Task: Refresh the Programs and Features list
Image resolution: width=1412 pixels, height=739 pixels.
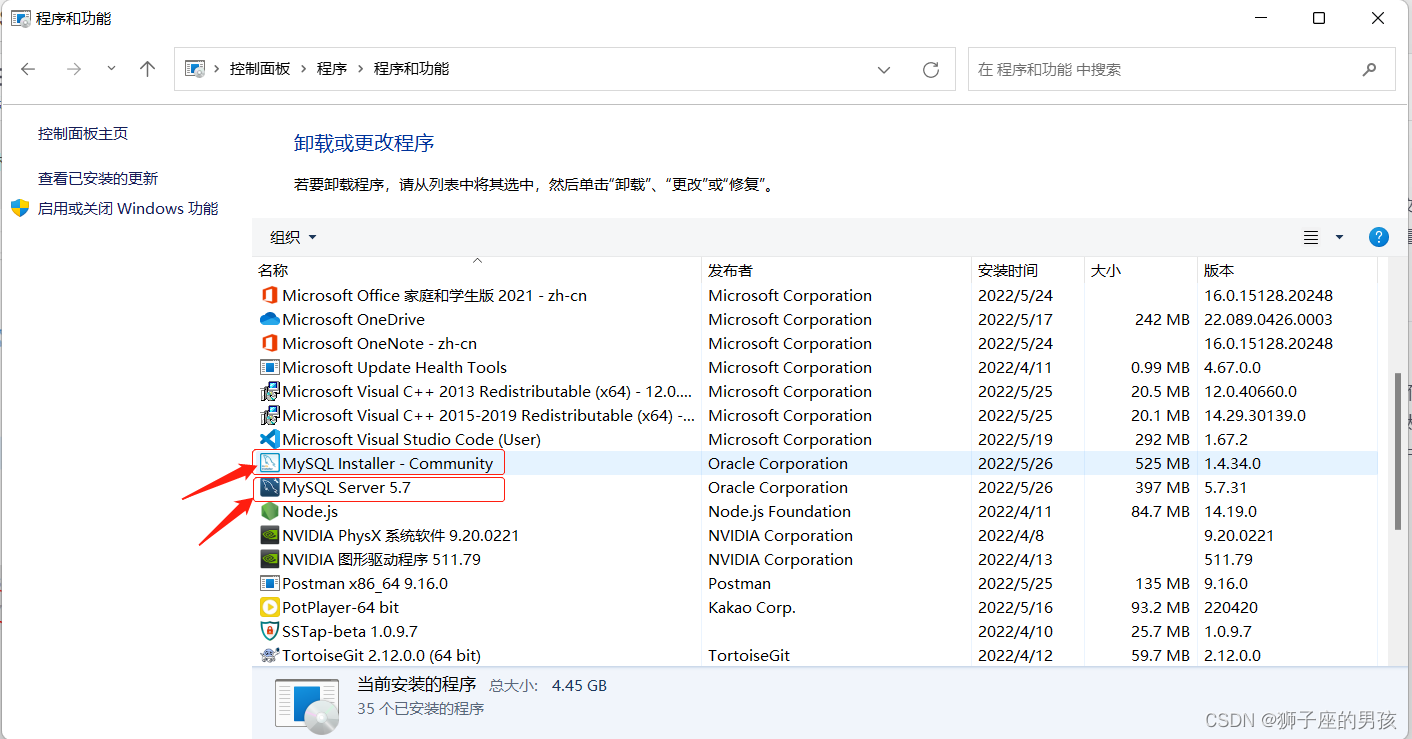Action: (931, 70)
